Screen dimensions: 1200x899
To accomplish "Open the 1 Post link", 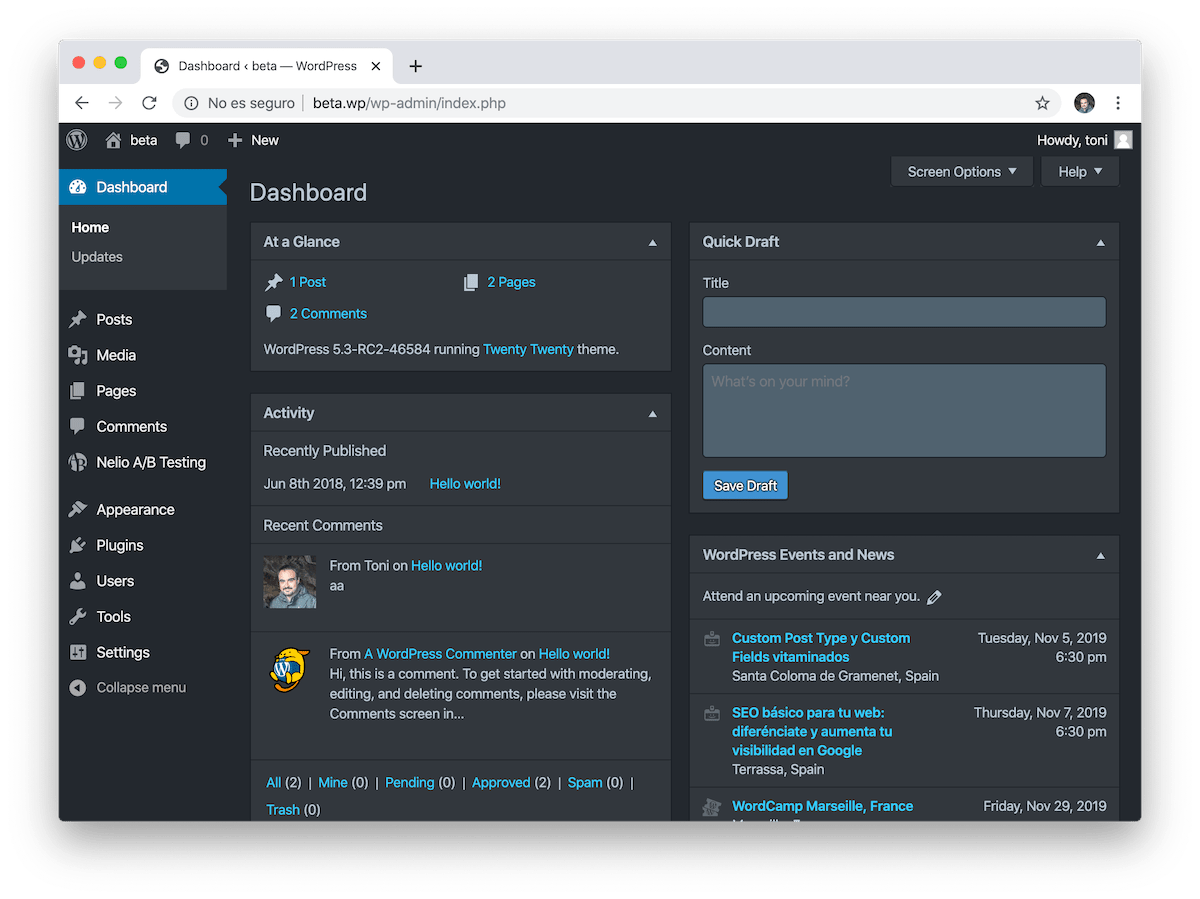I will 308,282.
